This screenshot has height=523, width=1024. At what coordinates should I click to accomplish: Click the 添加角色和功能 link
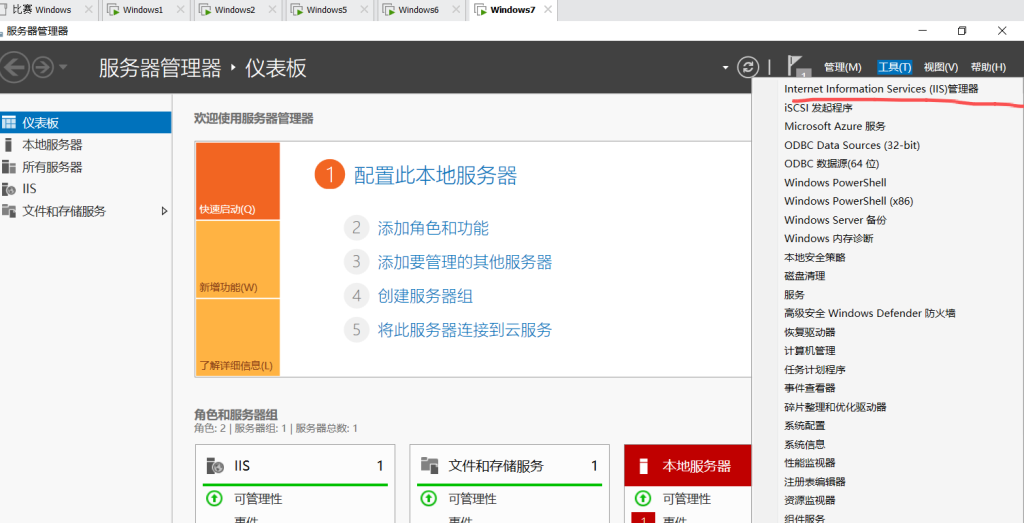[433, 228]
